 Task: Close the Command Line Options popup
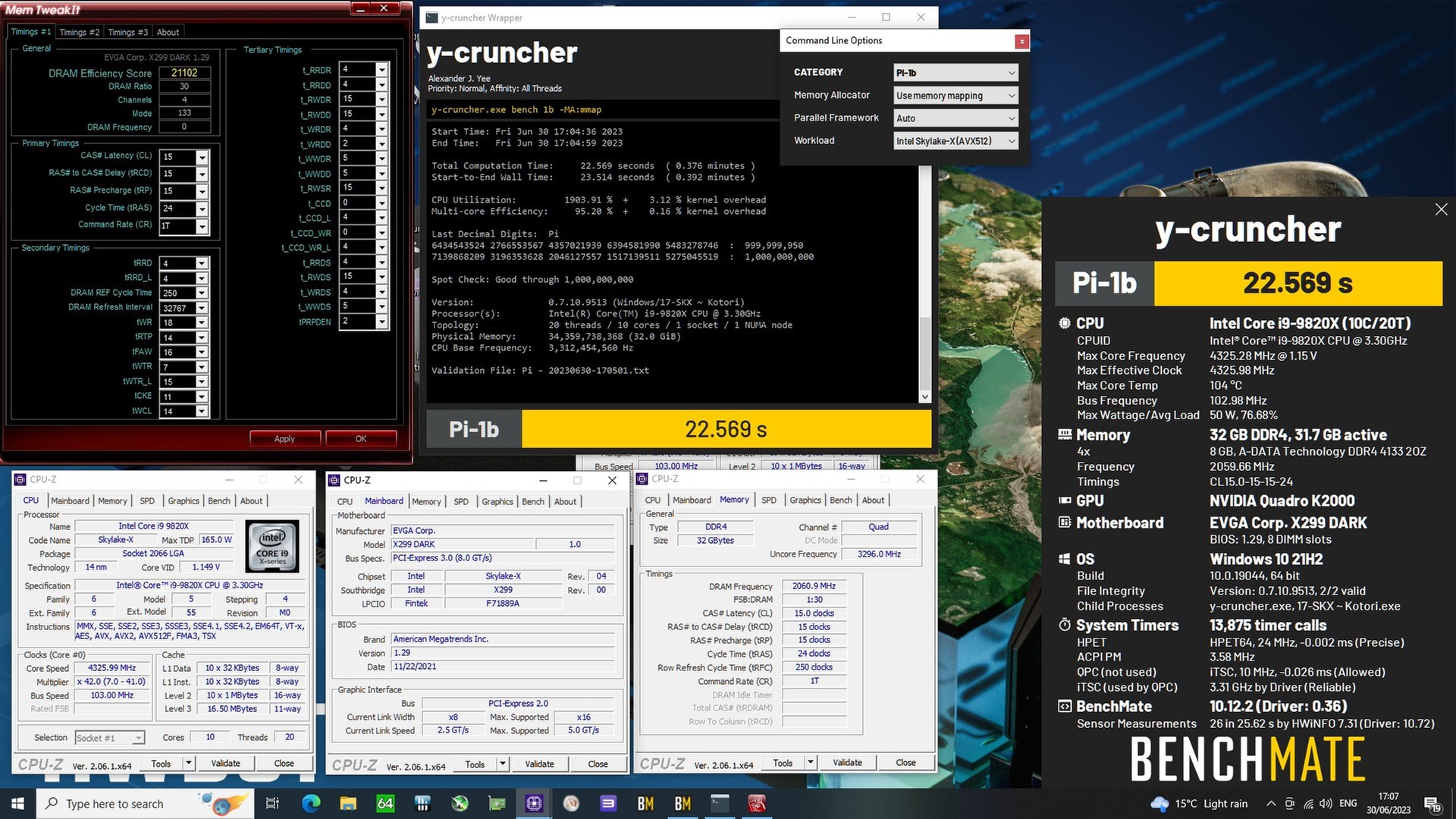point(1021,41)
